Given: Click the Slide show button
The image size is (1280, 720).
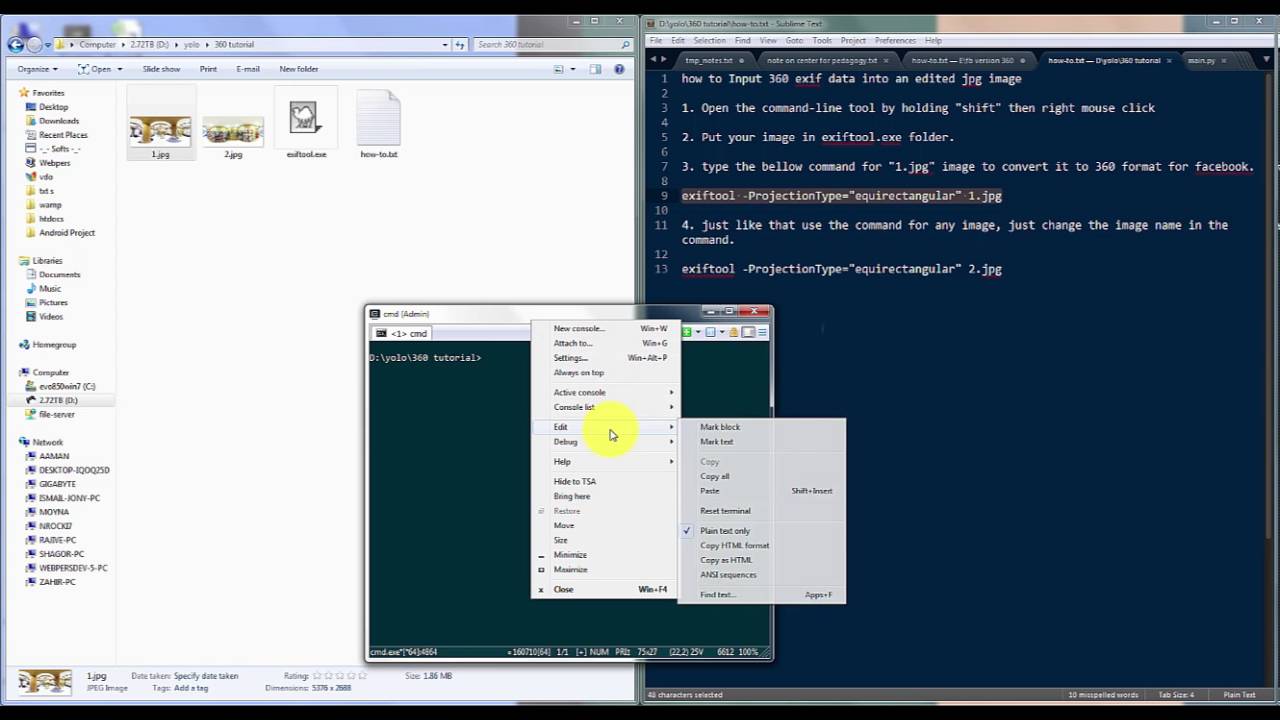Looking at the screenshot, I should [161, 69].
